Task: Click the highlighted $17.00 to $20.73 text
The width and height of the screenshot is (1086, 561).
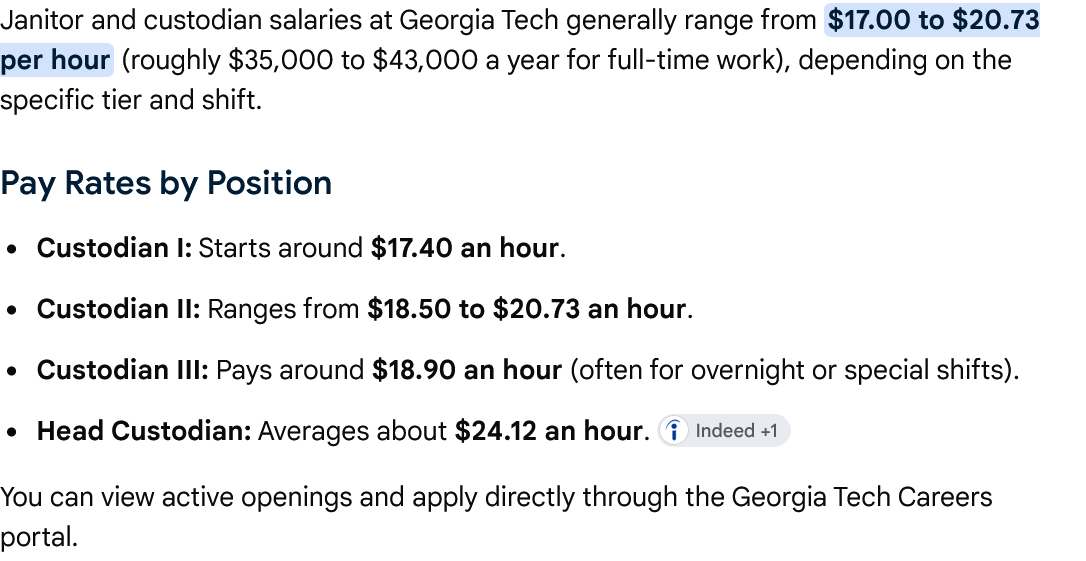Action: point(934,20)
